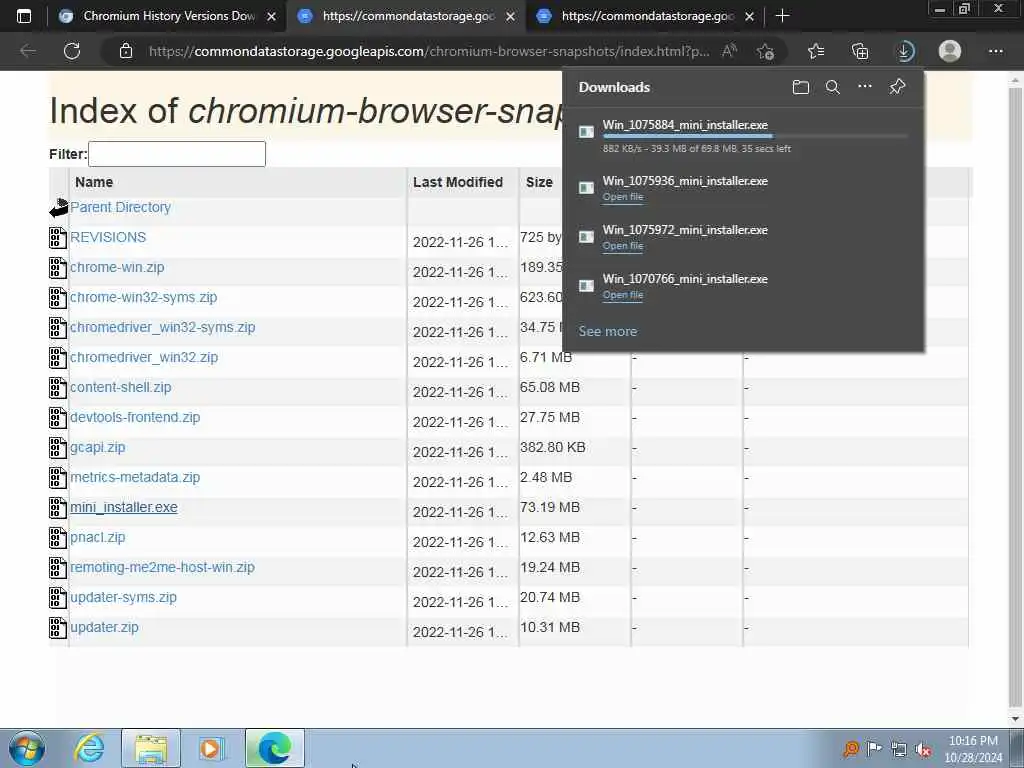Download pnacl.zip
The height and width of the screenshot is (768, 1024).
97,537
